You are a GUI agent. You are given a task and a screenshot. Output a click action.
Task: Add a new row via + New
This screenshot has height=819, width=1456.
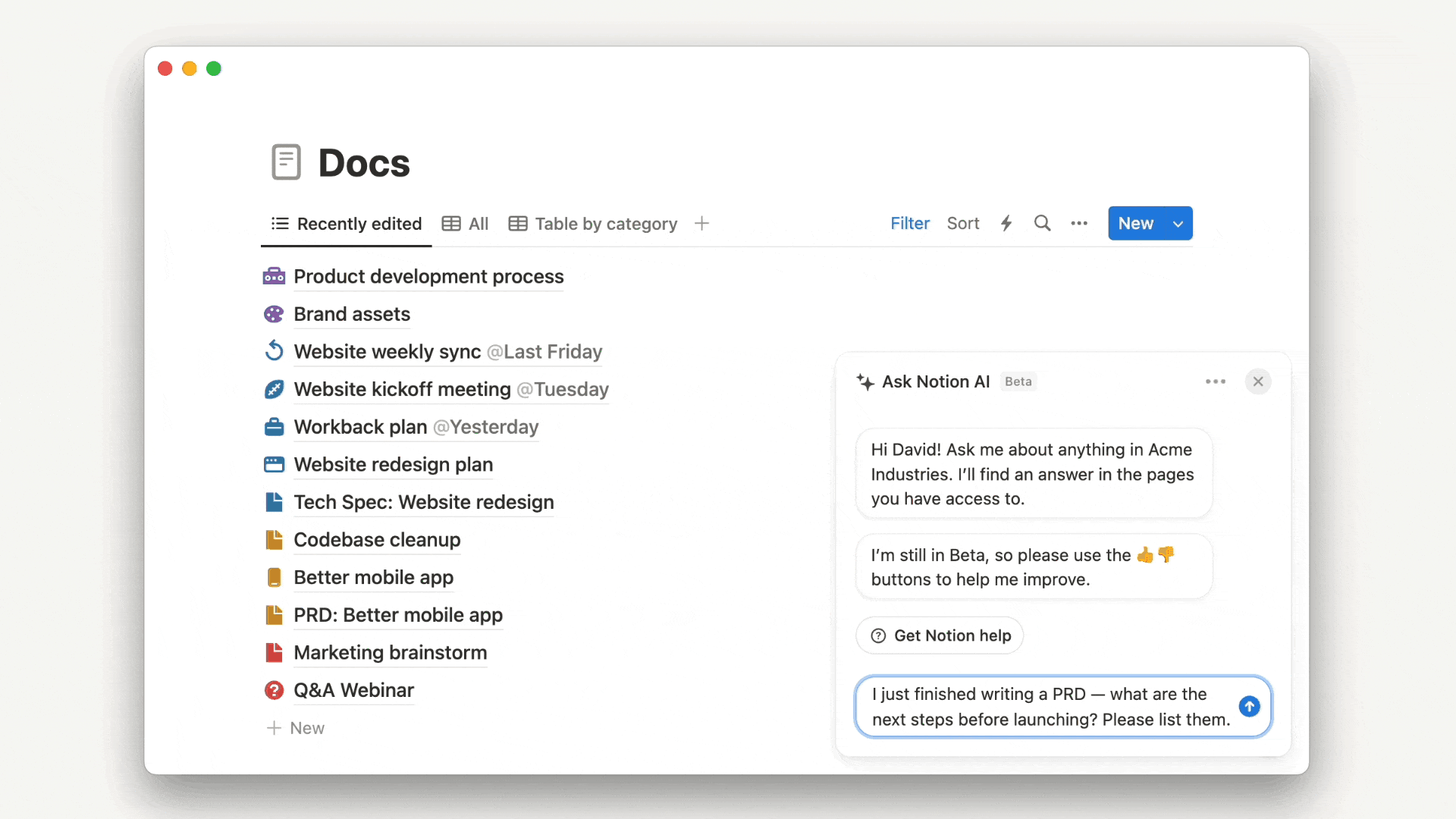click(296, 728)
